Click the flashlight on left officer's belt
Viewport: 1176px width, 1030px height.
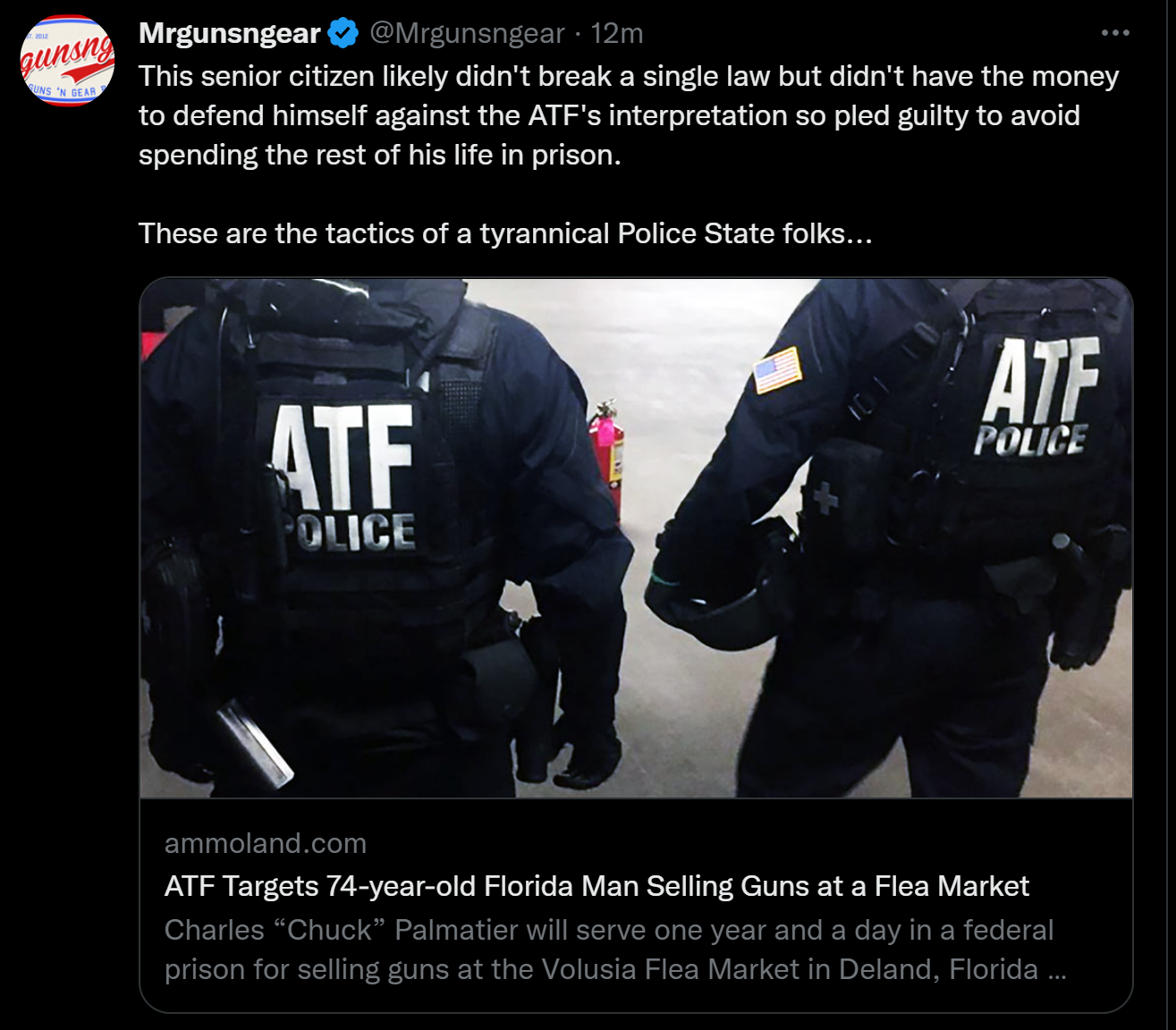[x=255, y=742]
